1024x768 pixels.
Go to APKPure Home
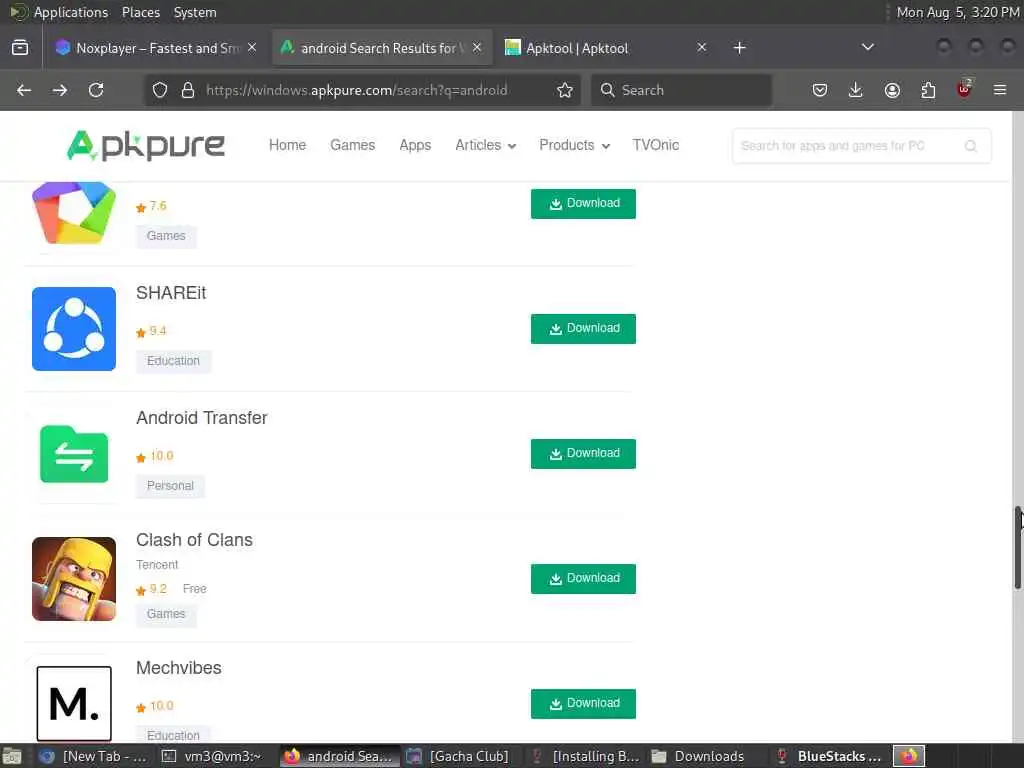tap(287, 145)
